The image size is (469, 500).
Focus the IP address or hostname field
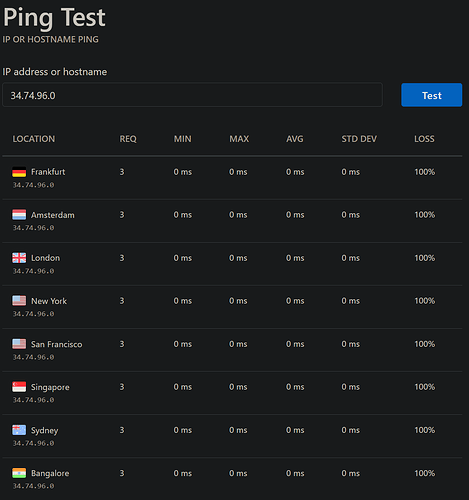[x=192, y=95]
